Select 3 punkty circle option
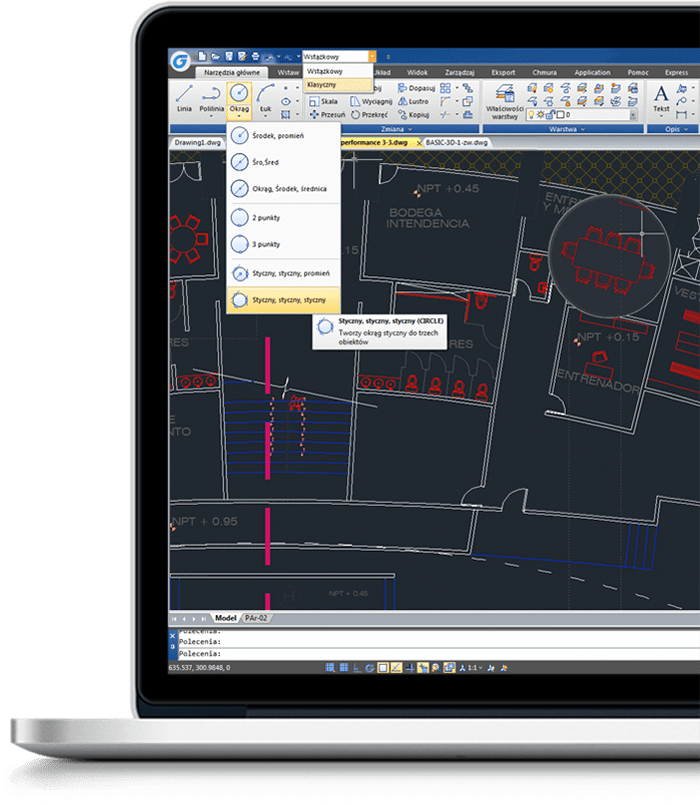Screen dimensions: 700x806 click(283, 244)
